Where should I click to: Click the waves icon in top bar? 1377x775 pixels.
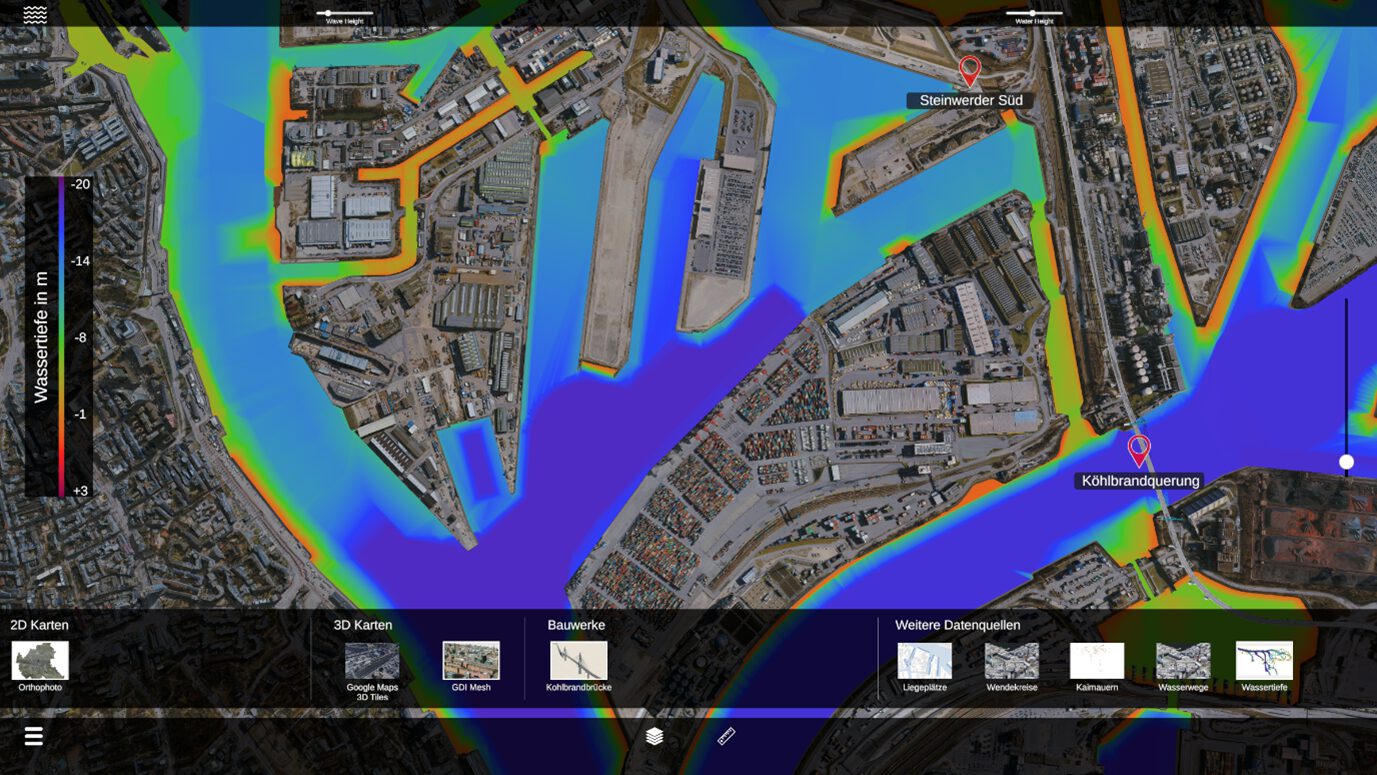point(35,14)
